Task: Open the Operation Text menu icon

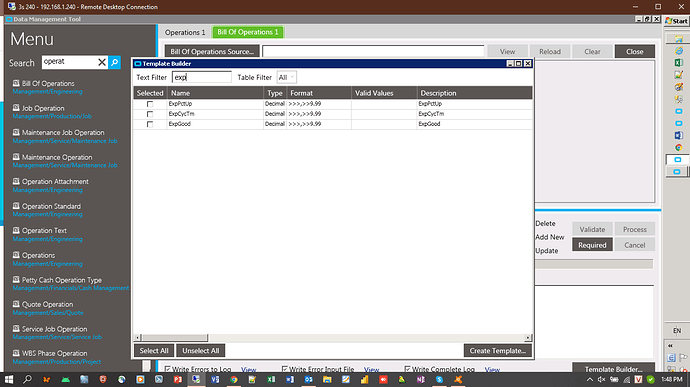Action: [16, 230]
